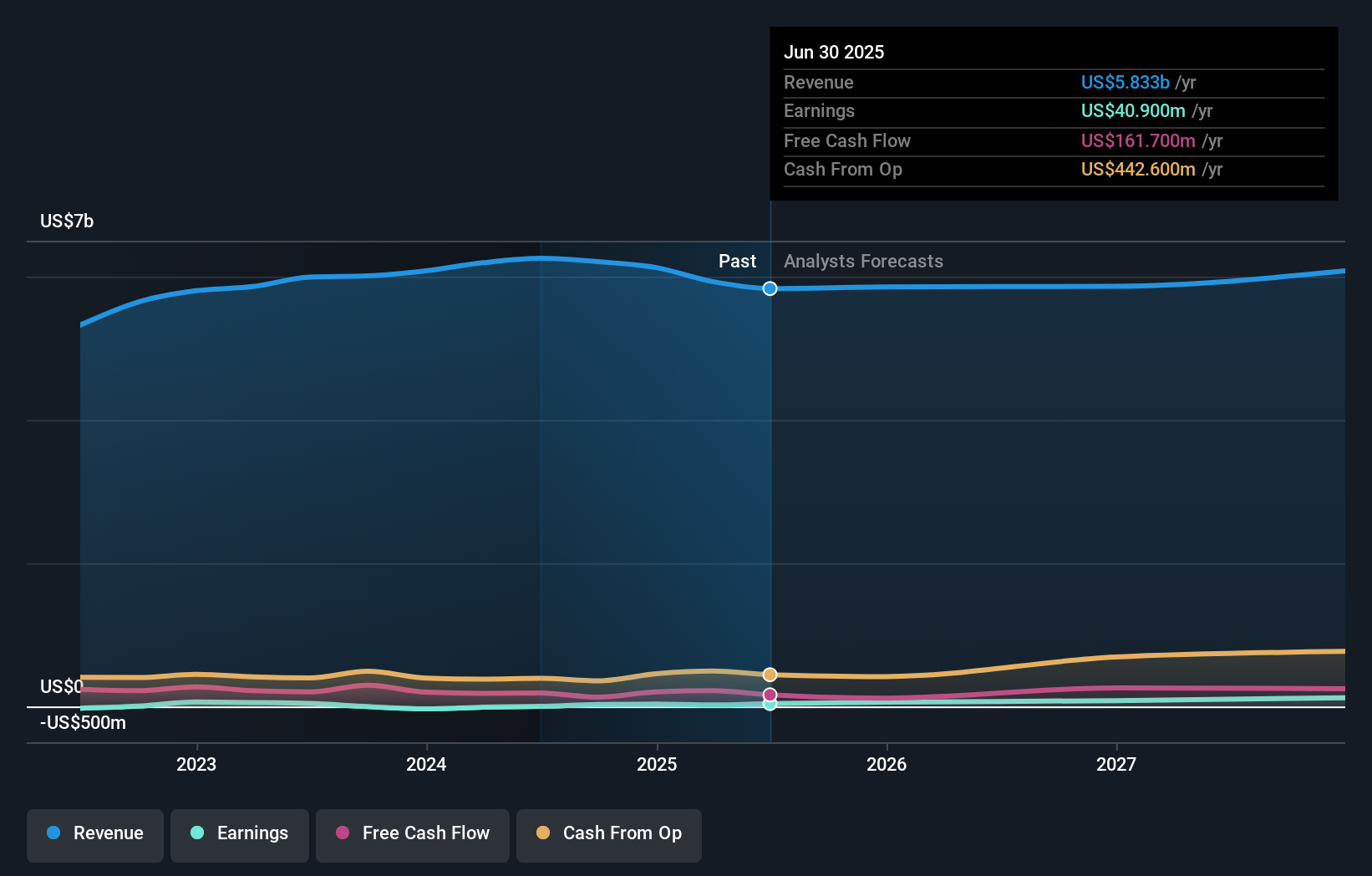Click the US$0 y-axis label
Screen dimensions: 1372x876
(x=62, y=687)
